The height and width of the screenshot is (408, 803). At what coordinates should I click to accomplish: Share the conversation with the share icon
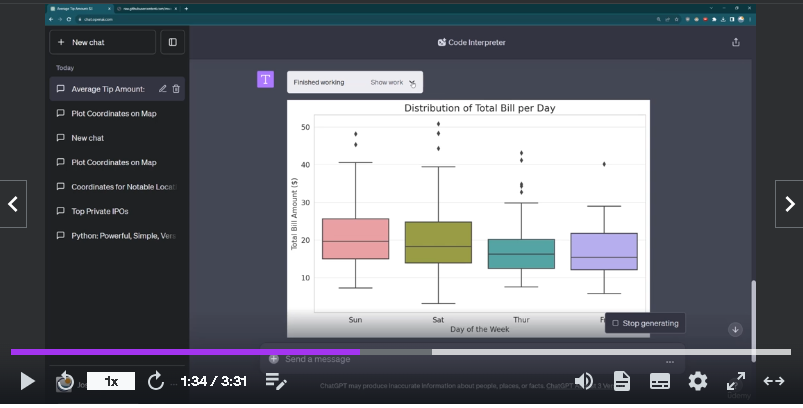click(736, 42)
